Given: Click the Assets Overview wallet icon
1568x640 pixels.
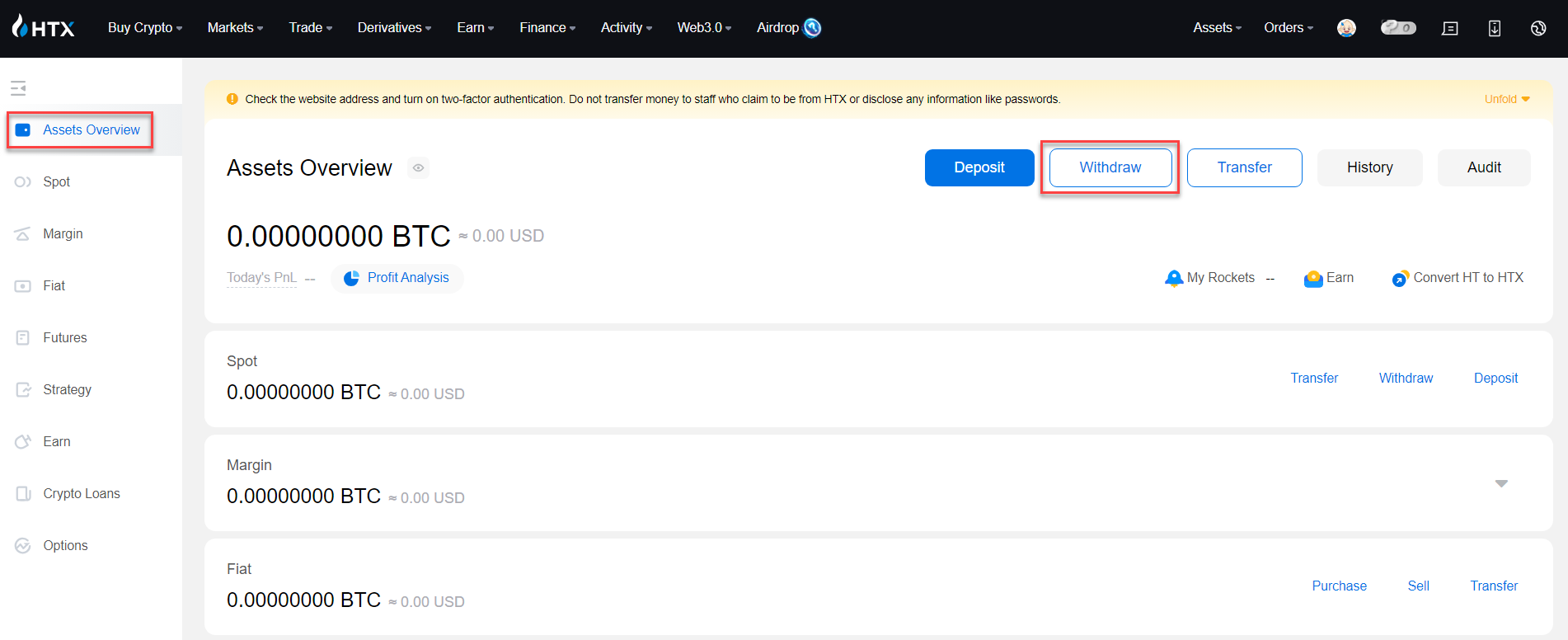Looking at the screenshot, I should [x=23, y=130].
